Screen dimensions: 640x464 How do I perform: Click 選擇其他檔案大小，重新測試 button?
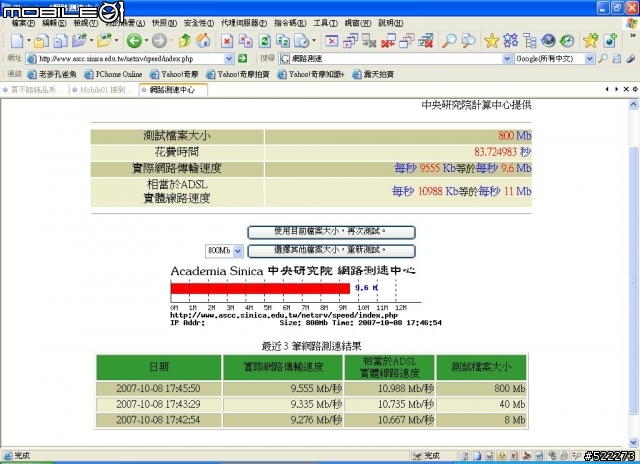pos(331,251)
